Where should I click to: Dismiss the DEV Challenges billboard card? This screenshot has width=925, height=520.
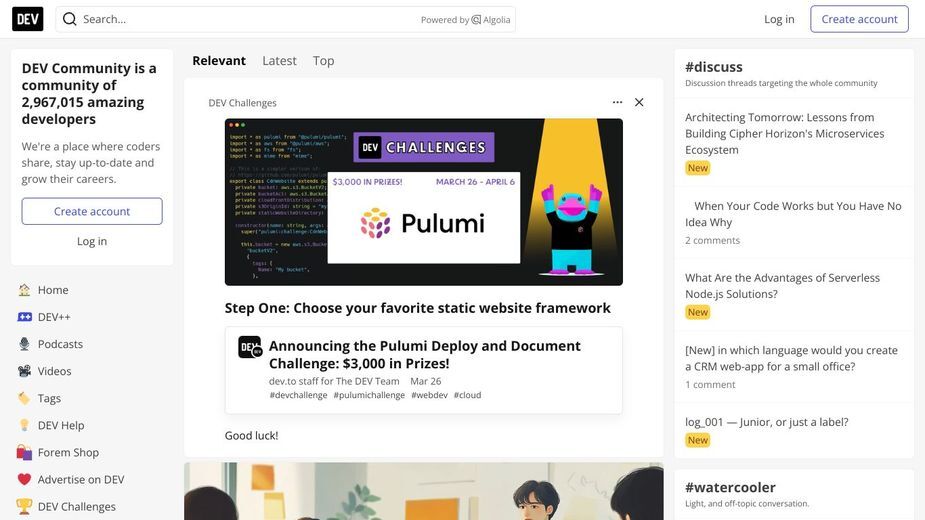639,102
